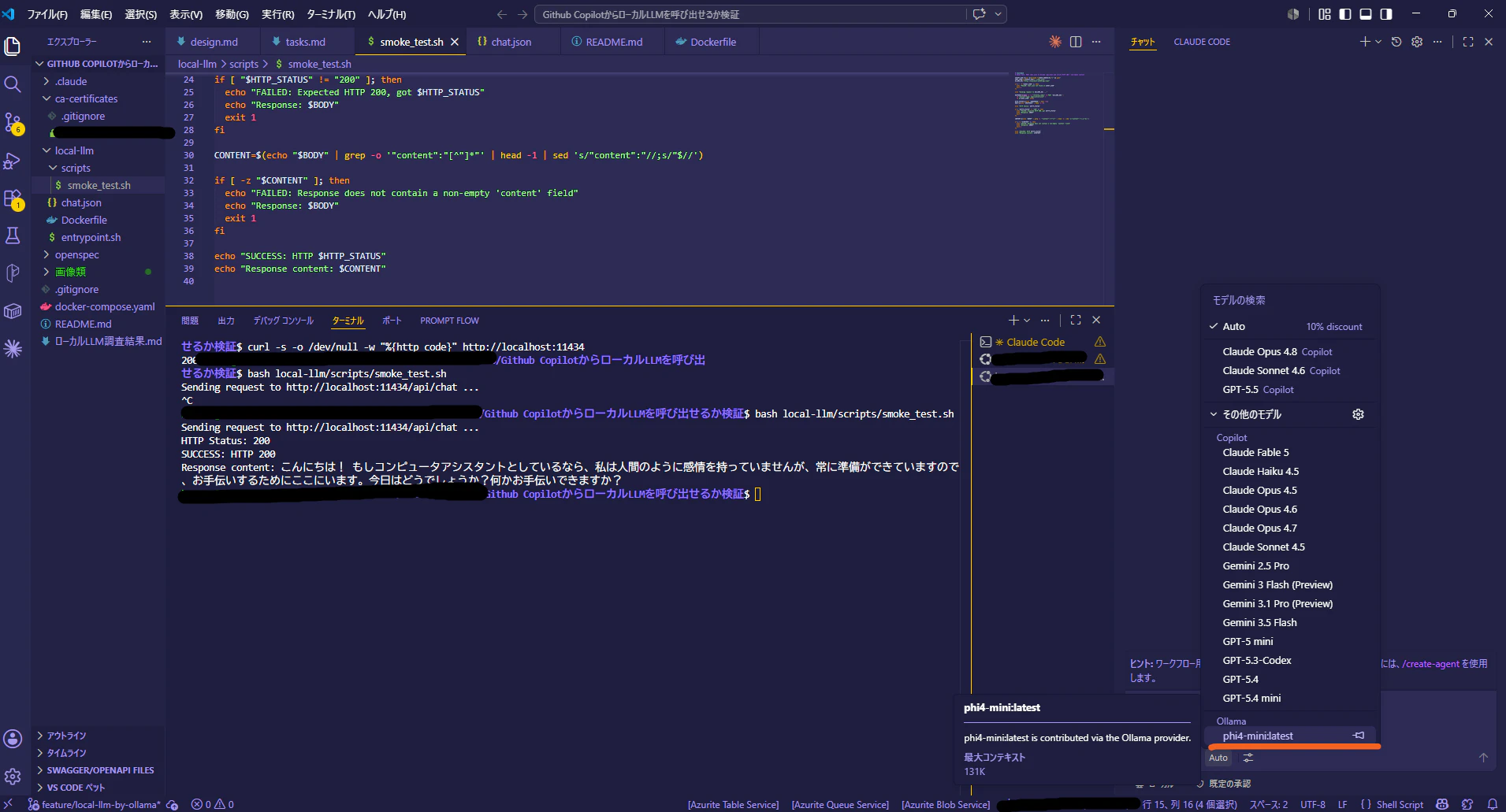The image size is (1506, 812).
Task: Open chat history clock icon
Action: tap(1396, 42)
